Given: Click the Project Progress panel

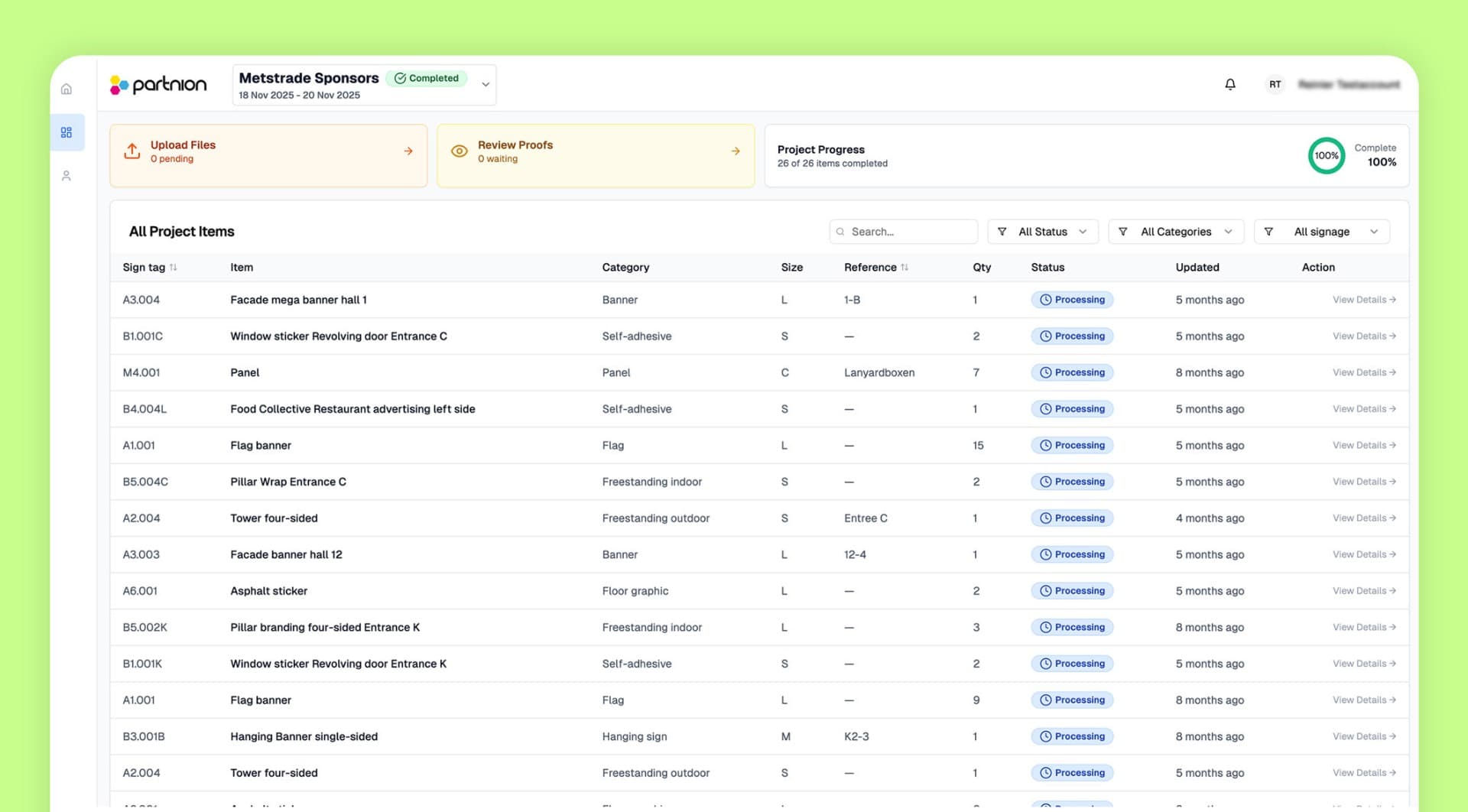Looking at the screenshot, I should point(1086,156).
